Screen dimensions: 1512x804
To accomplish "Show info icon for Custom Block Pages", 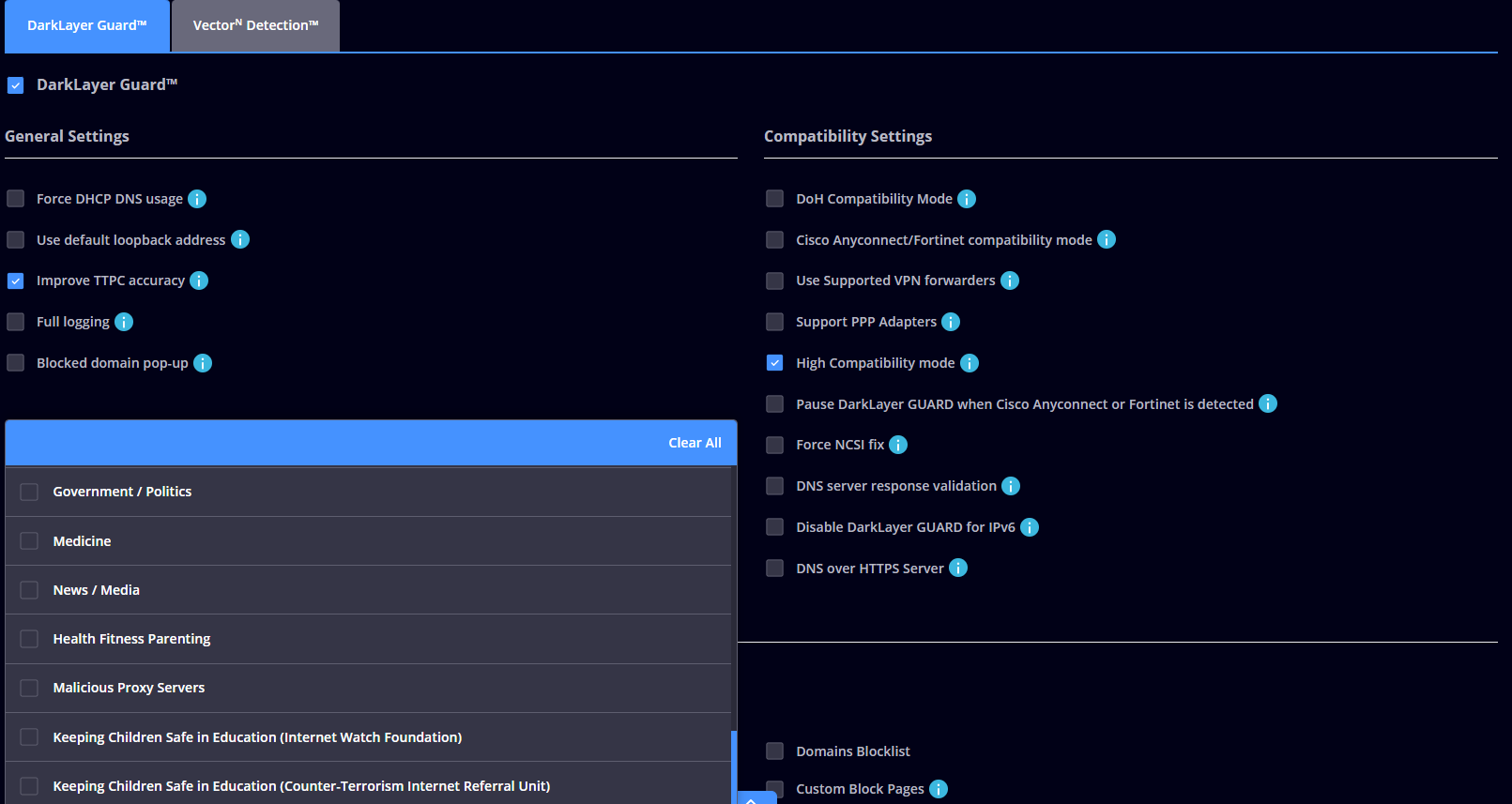I will tap(939, 789).
